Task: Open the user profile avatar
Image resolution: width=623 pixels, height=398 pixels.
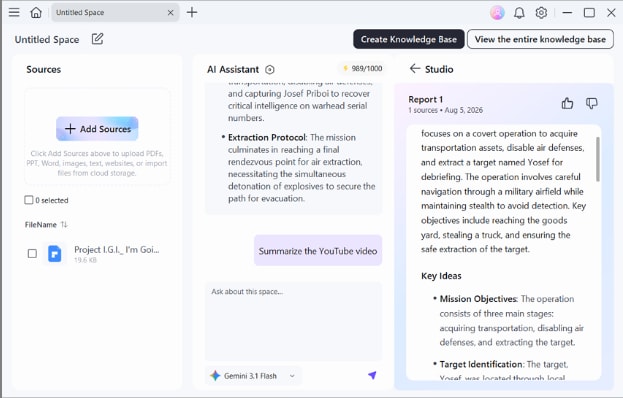Action: tap(497, 13)
